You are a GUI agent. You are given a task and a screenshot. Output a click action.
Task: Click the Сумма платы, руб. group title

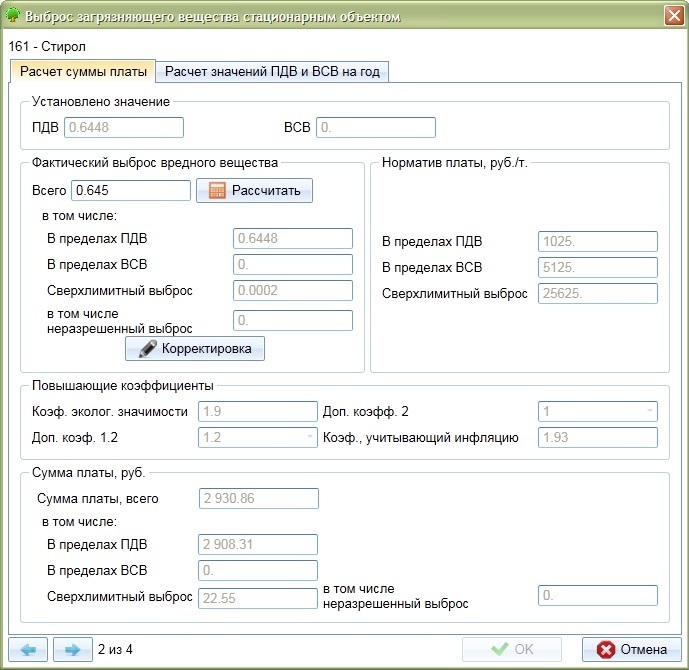pyautogui.click(x=88, y=473)
